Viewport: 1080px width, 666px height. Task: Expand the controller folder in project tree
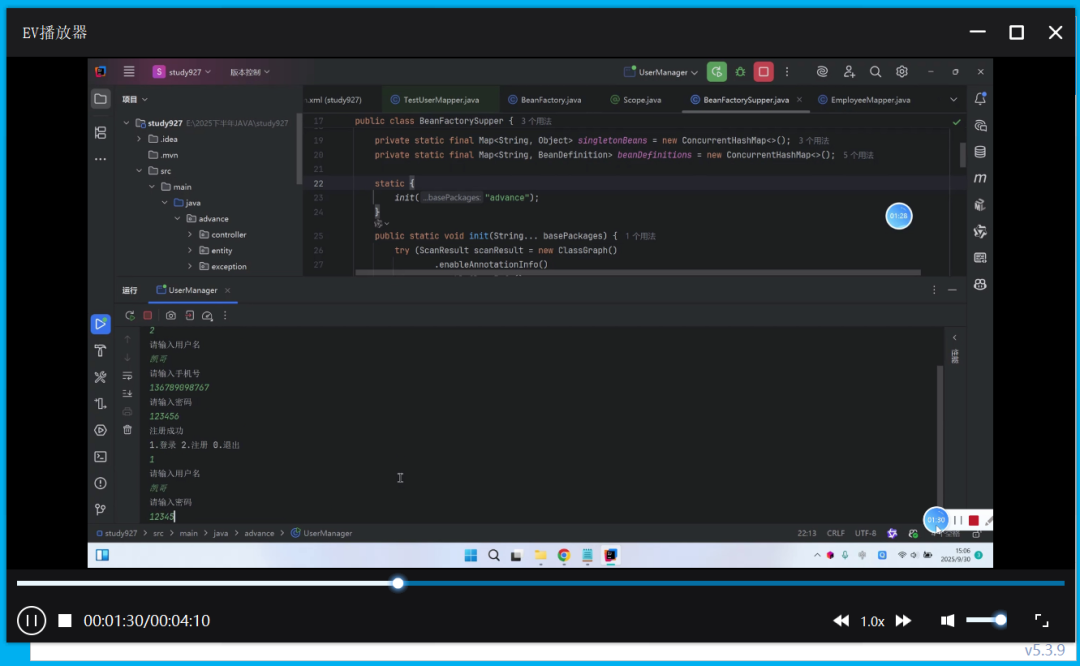point(190,235)
